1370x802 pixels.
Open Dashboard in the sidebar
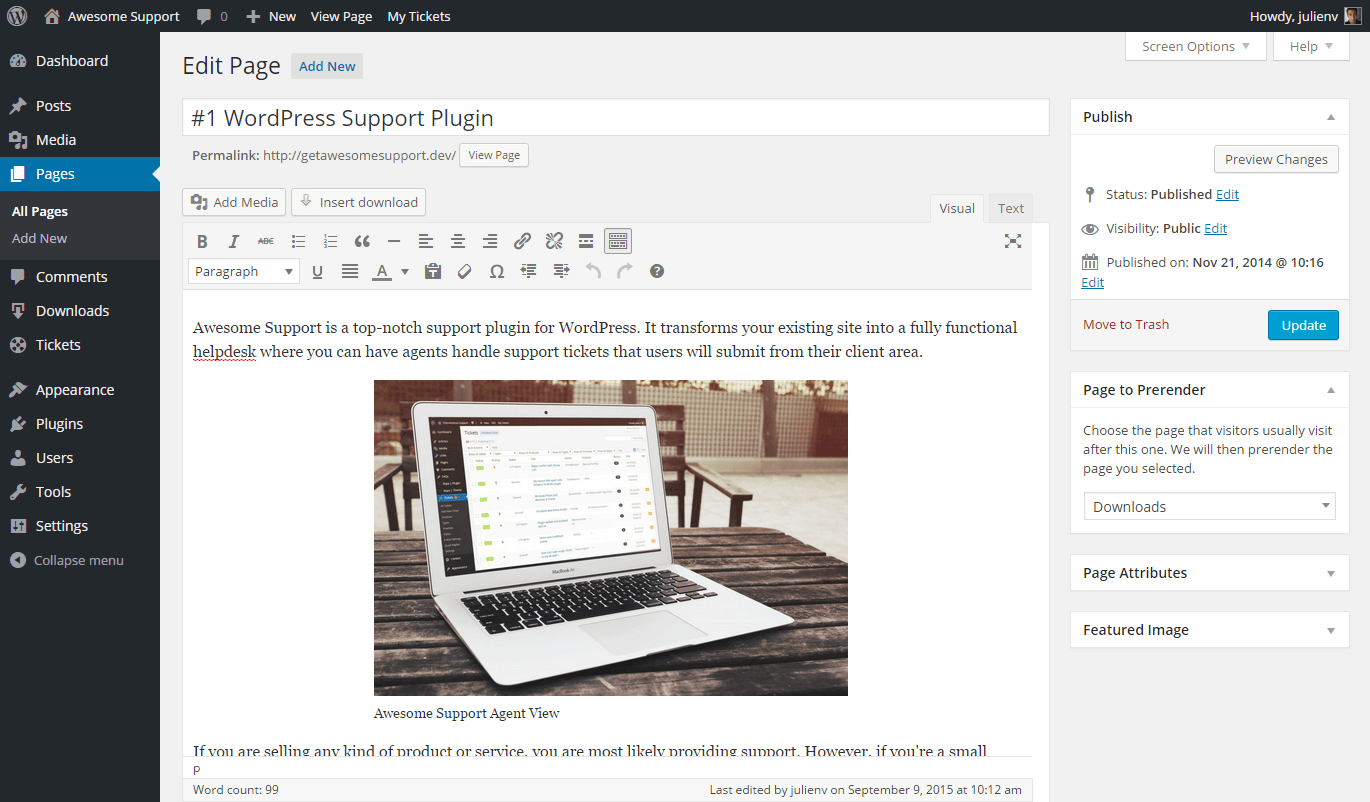[x=80, y=61]
